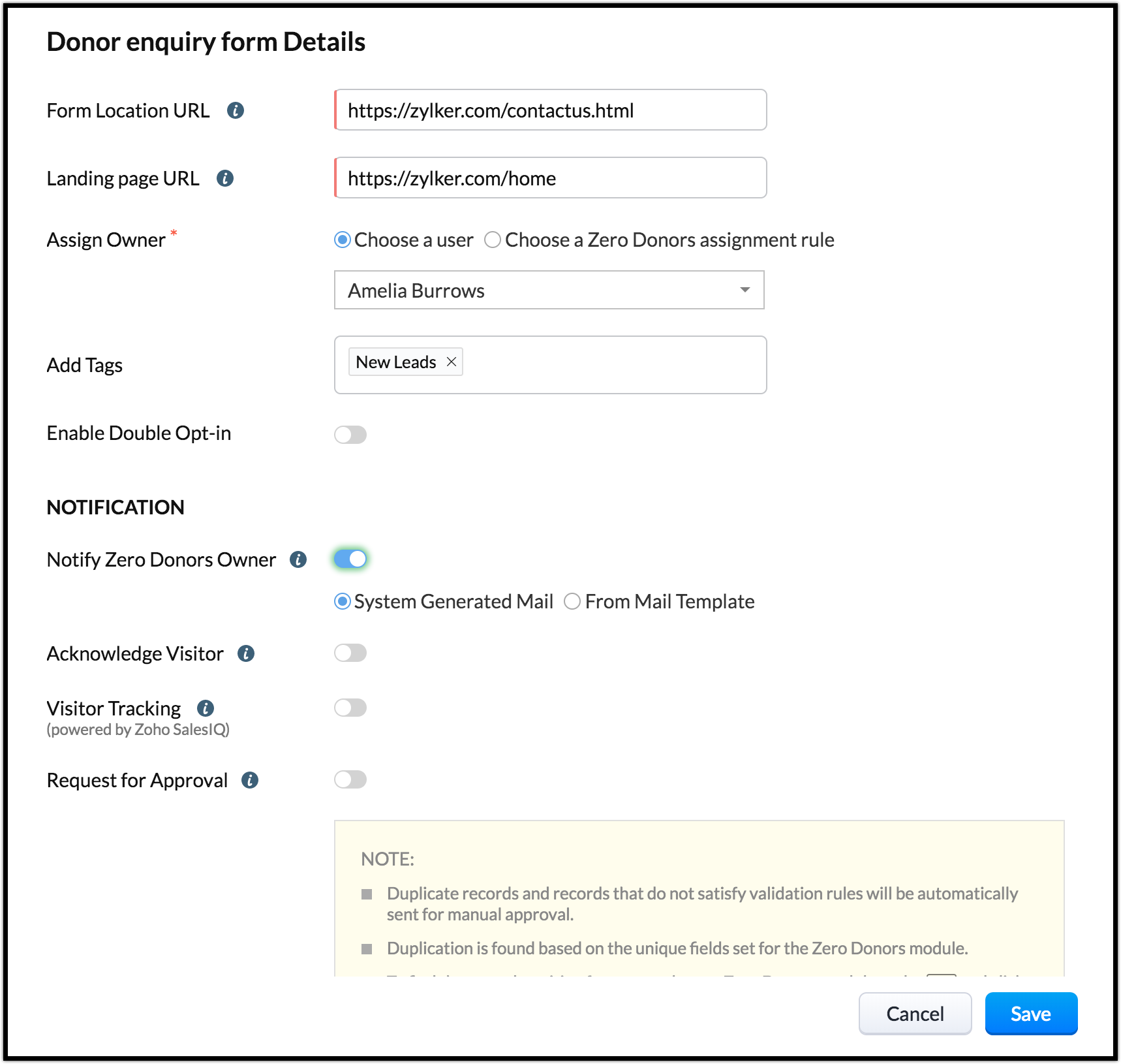Click the Landing page URL info icon
This screenshot has height=1064, width=1121.
(x=225, y=178)
